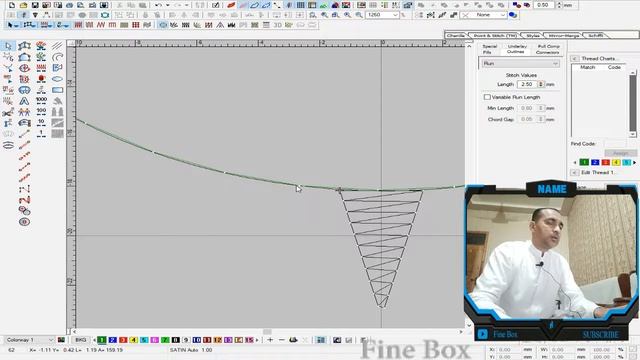
Task: Open the undo history dropdown arrow
Action: point(167,5)
